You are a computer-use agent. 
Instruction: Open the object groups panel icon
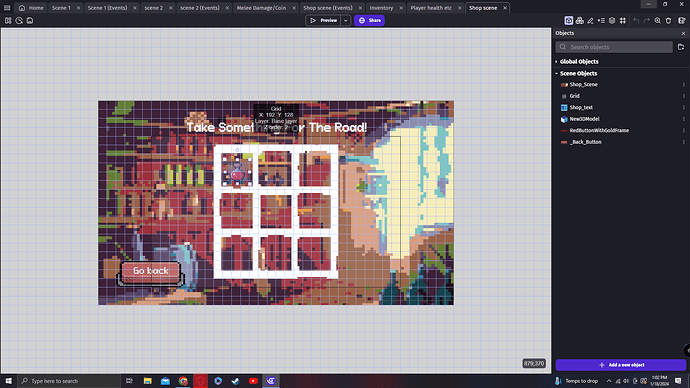[580, 20]
